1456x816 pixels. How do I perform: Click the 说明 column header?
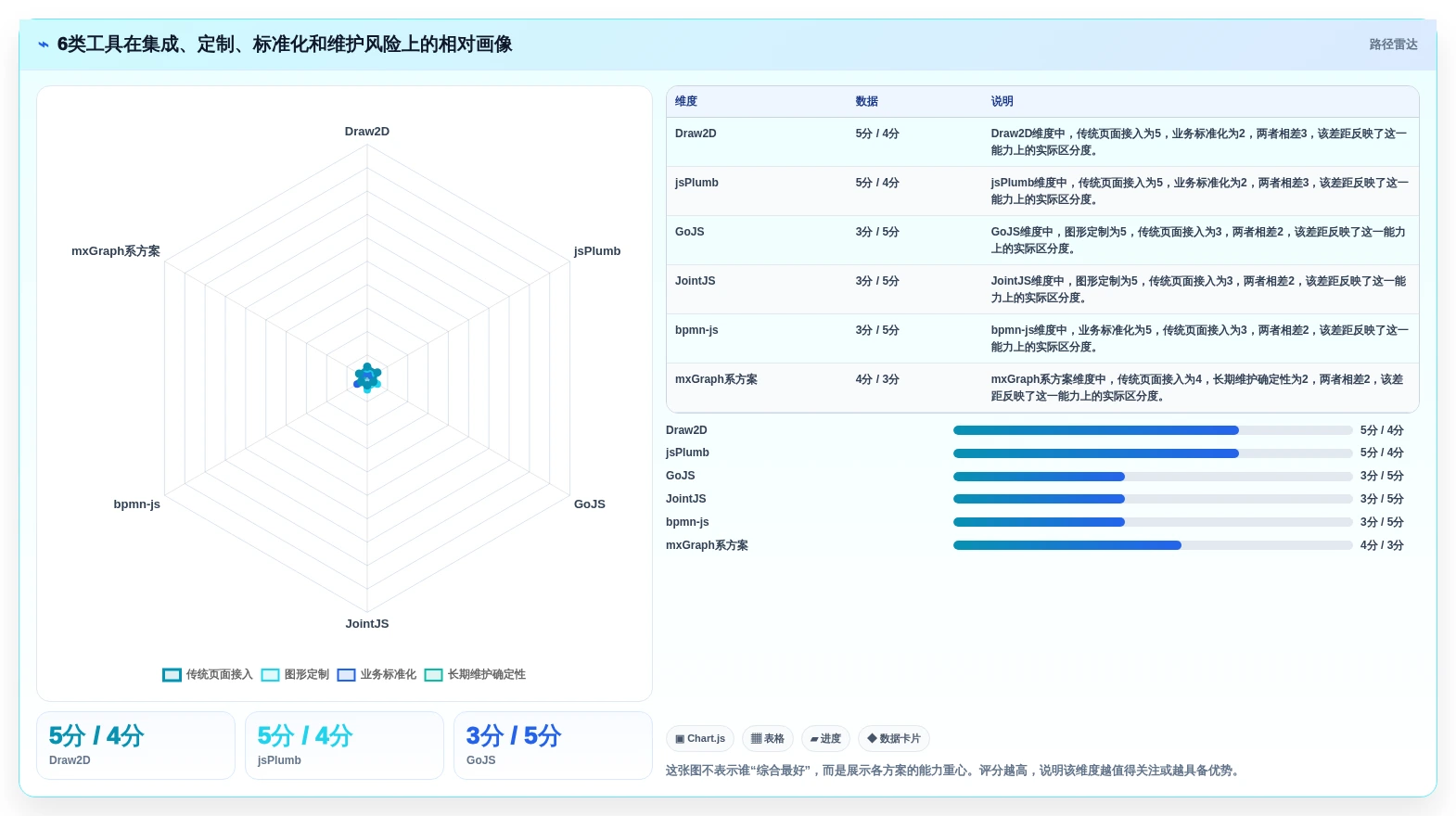coord(1002,101)
